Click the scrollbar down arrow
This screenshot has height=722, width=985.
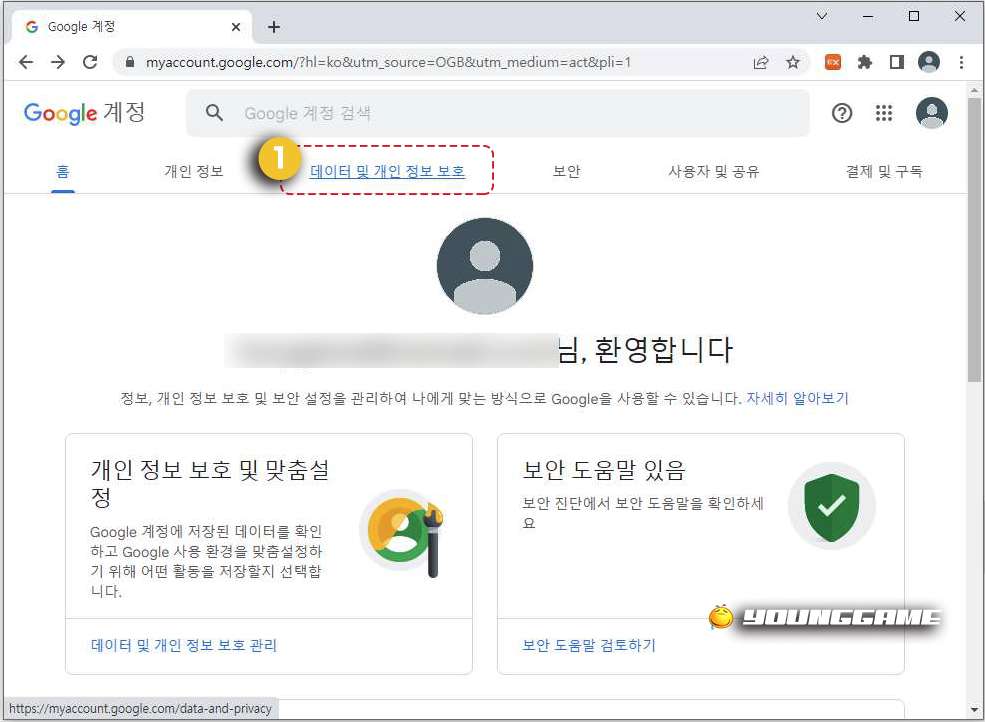974,710
